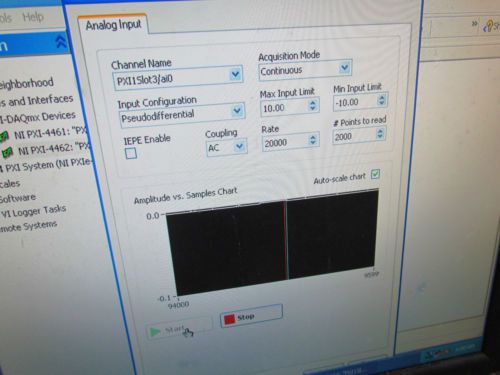The height and width of the screenshot is (375, 500).
Task: Open the Acquisition Mode dropdown
Action: (345, 67)
